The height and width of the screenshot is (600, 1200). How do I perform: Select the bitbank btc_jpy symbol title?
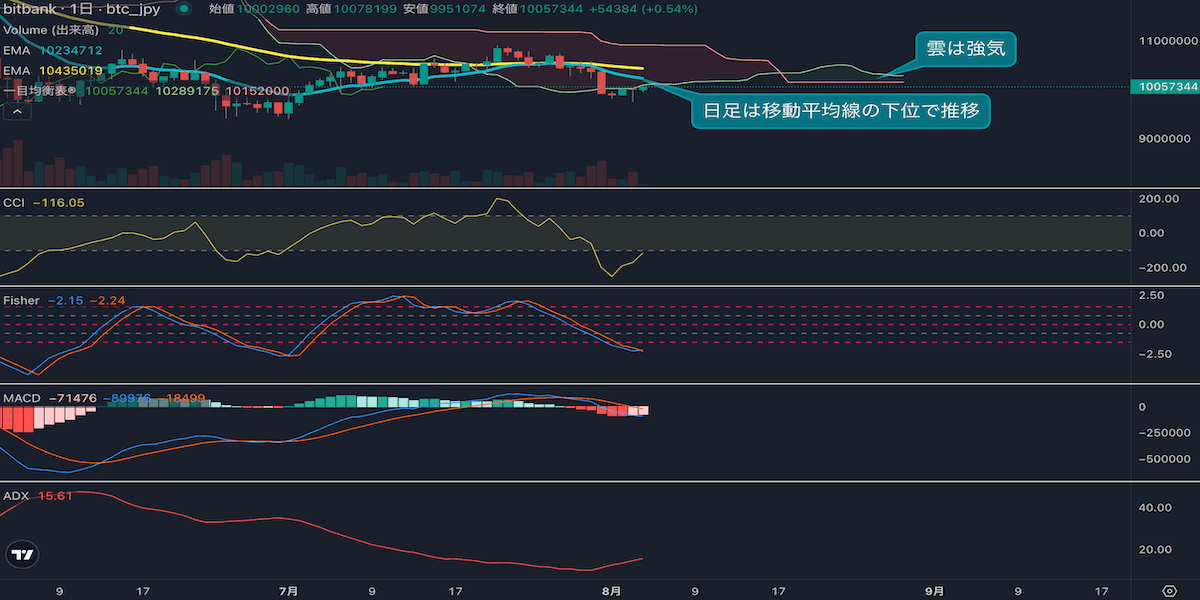(81, 11)
